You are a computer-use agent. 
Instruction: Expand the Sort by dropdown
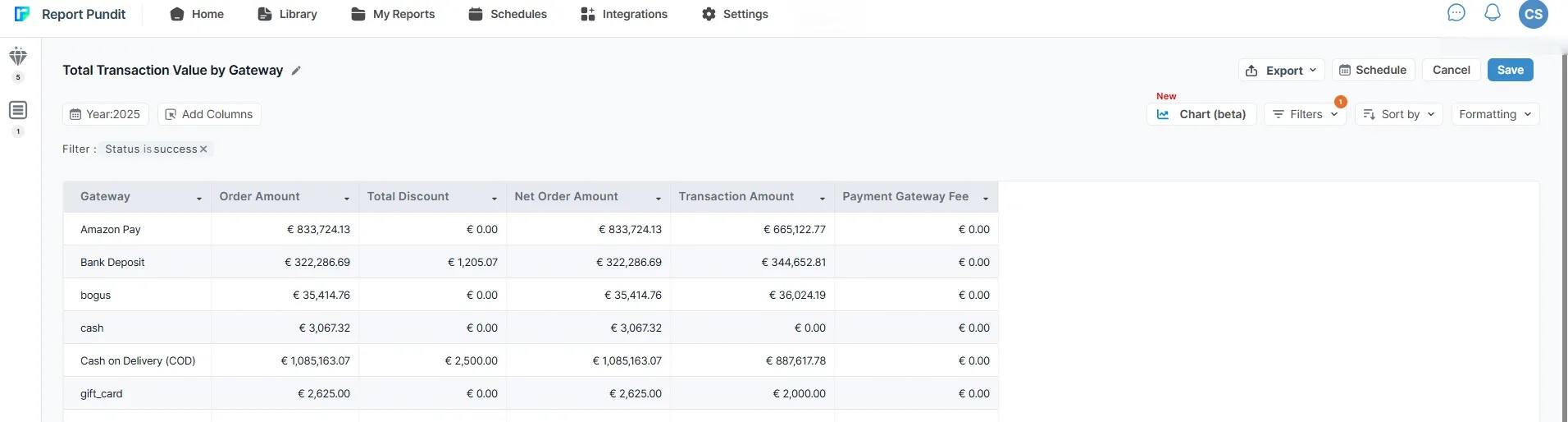point(1399,114)
